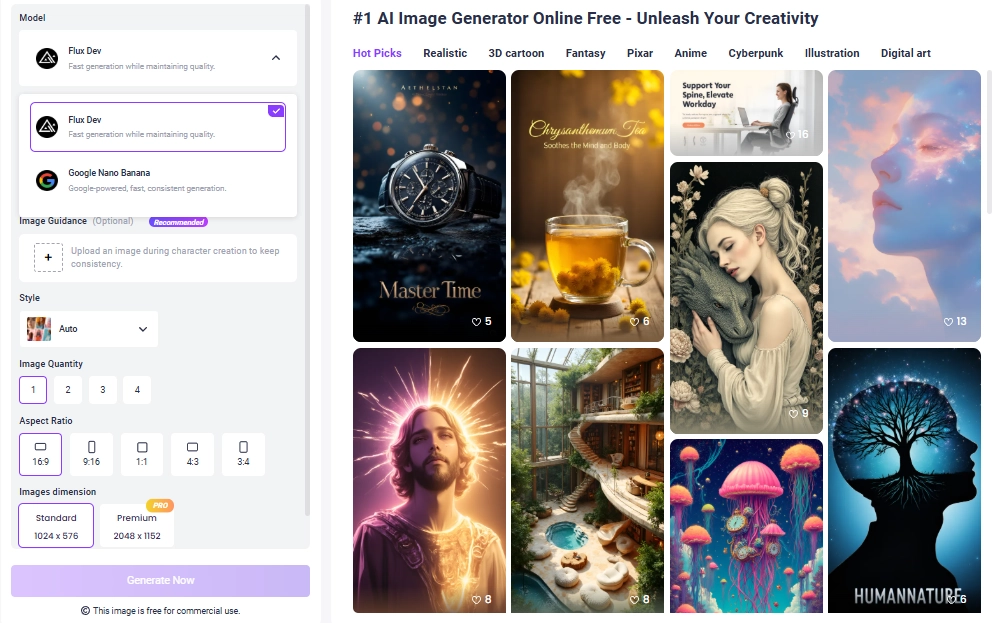1007x623 pixels.
Task: Click the Generate Now button
Action: 160,580
